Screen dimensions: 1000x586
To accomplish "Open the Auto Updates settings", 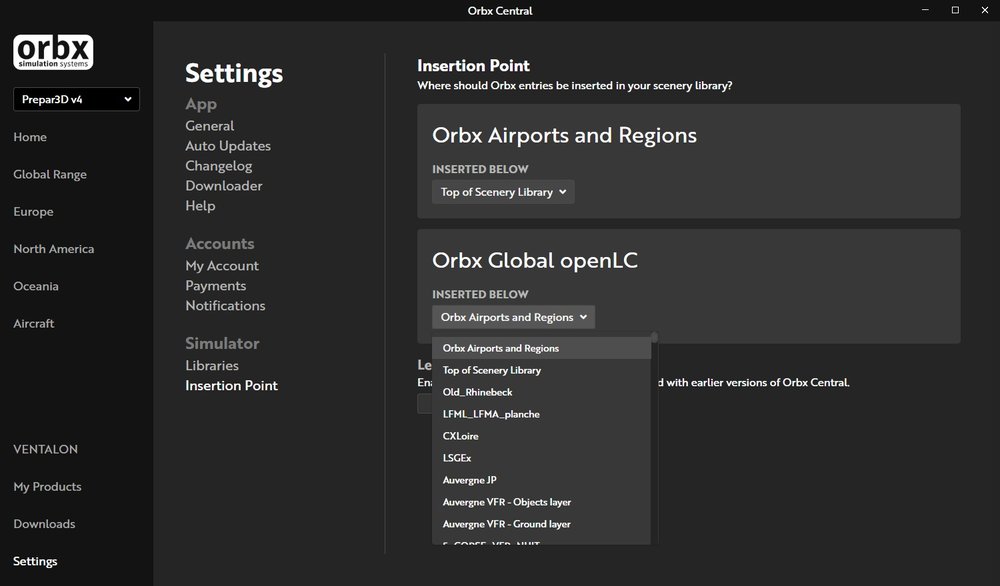I will click(x=228, y=146).
